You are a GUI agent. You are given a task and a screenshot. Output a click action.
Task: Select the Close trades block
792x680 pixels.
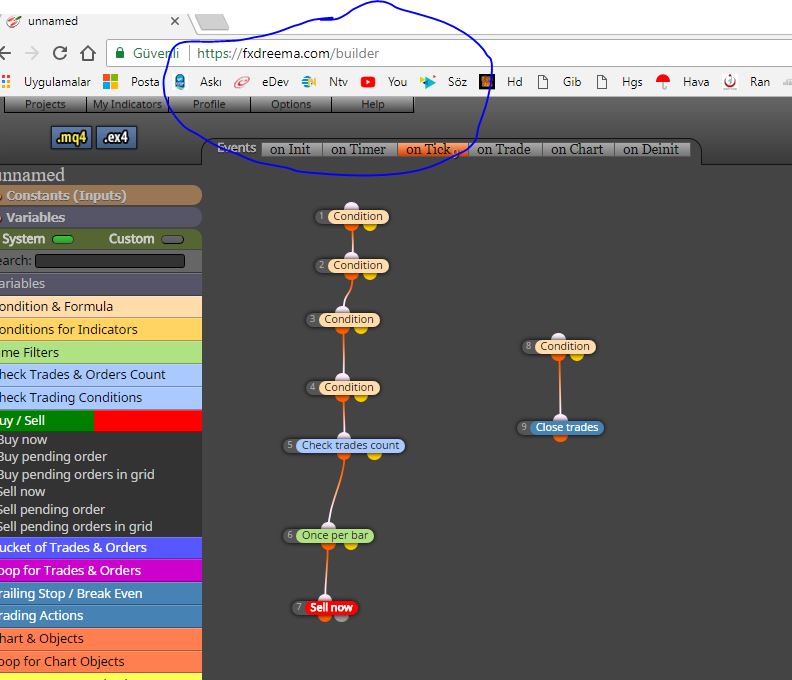[x=566, y=427]
